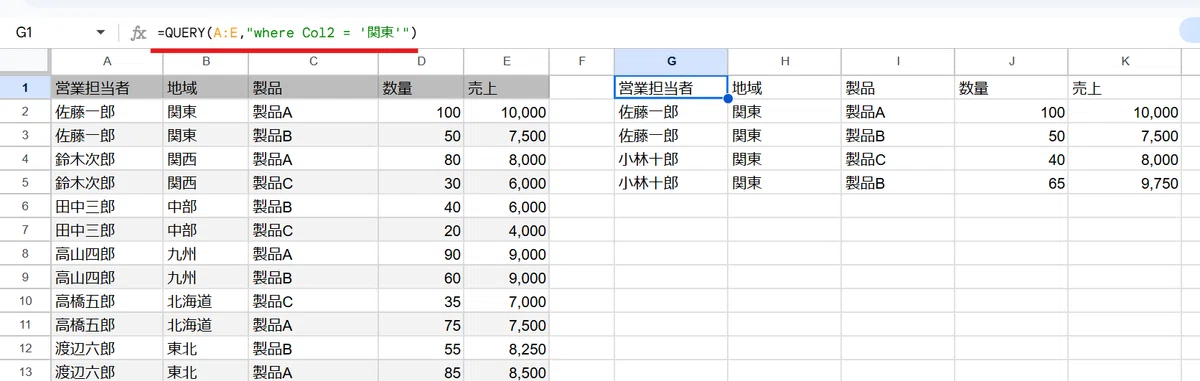Viewport: 1200px width, 381px height.
Task: Click cell B6 '中部'
Action: (205, 206)
